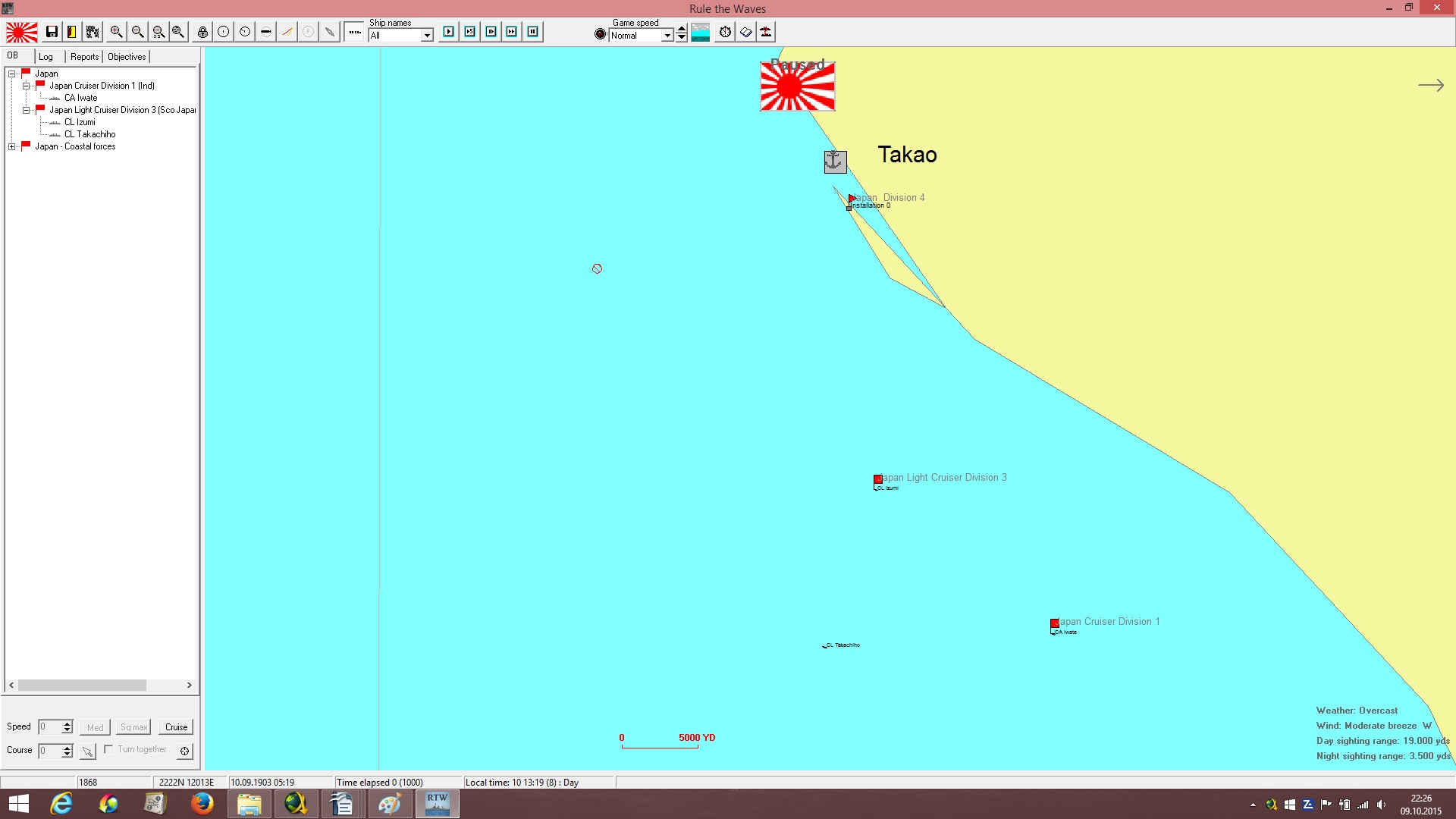Click the zoom out magnifier icon
Viewport: 1456px width, 819px height.
tap(137, 32)
